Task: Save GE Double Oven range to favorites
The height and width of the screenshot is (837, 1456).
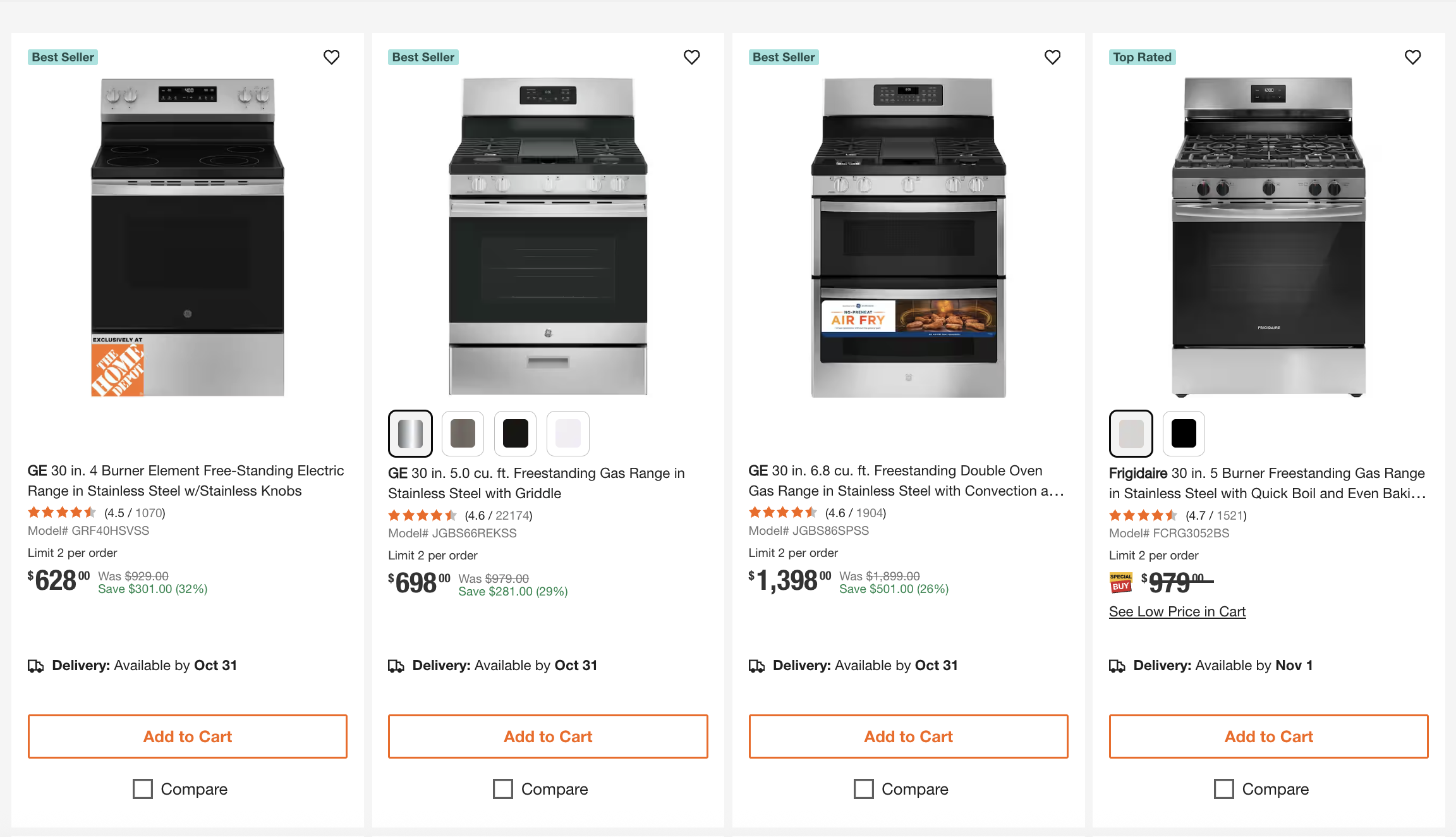Action: point(1052,57)
